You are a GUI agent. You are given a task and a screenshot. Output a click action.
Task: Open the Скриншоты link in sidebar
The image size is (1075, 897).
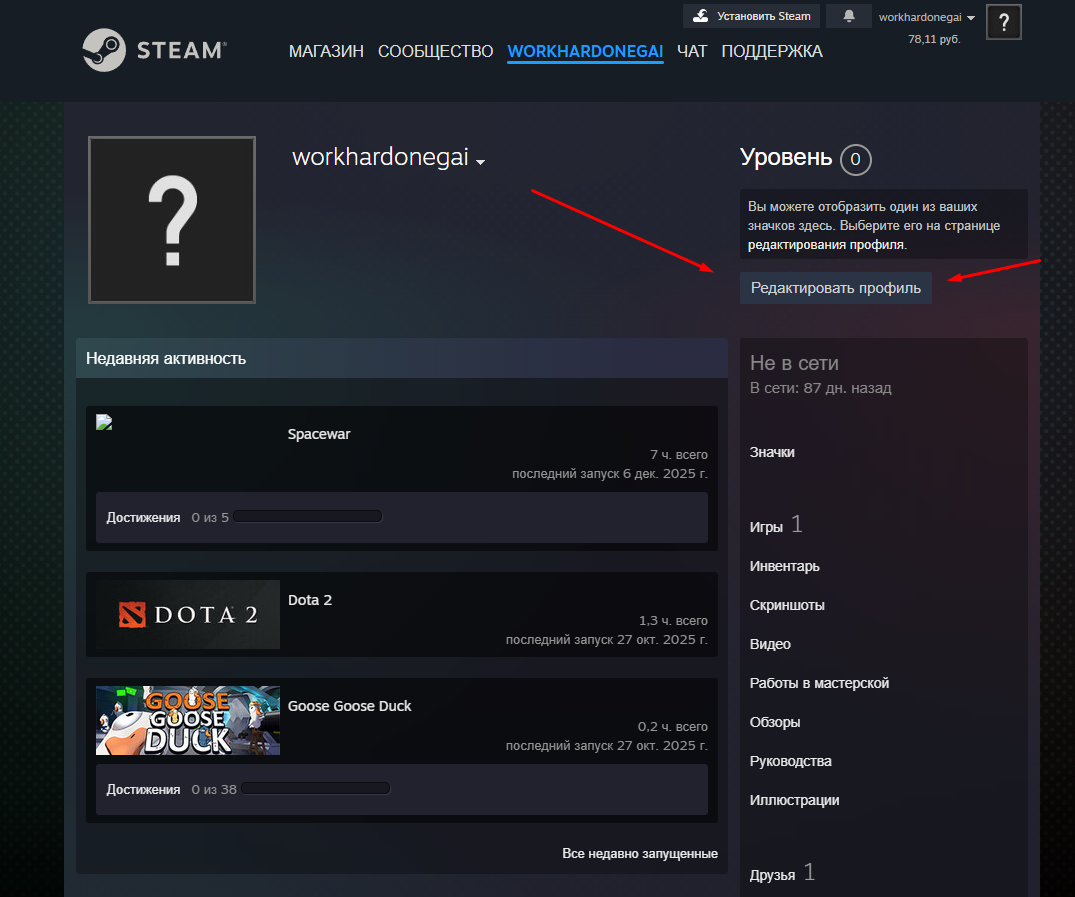[x=787, y=605]
